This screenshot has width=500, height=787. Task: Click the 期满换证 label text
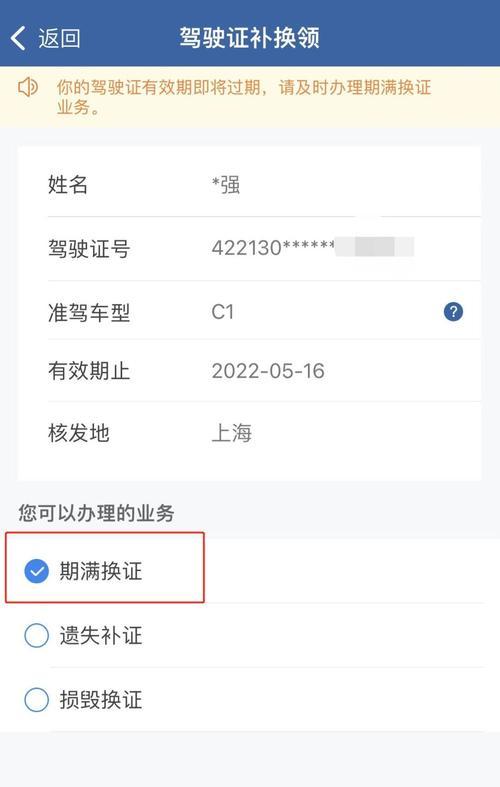click(101, 571)
